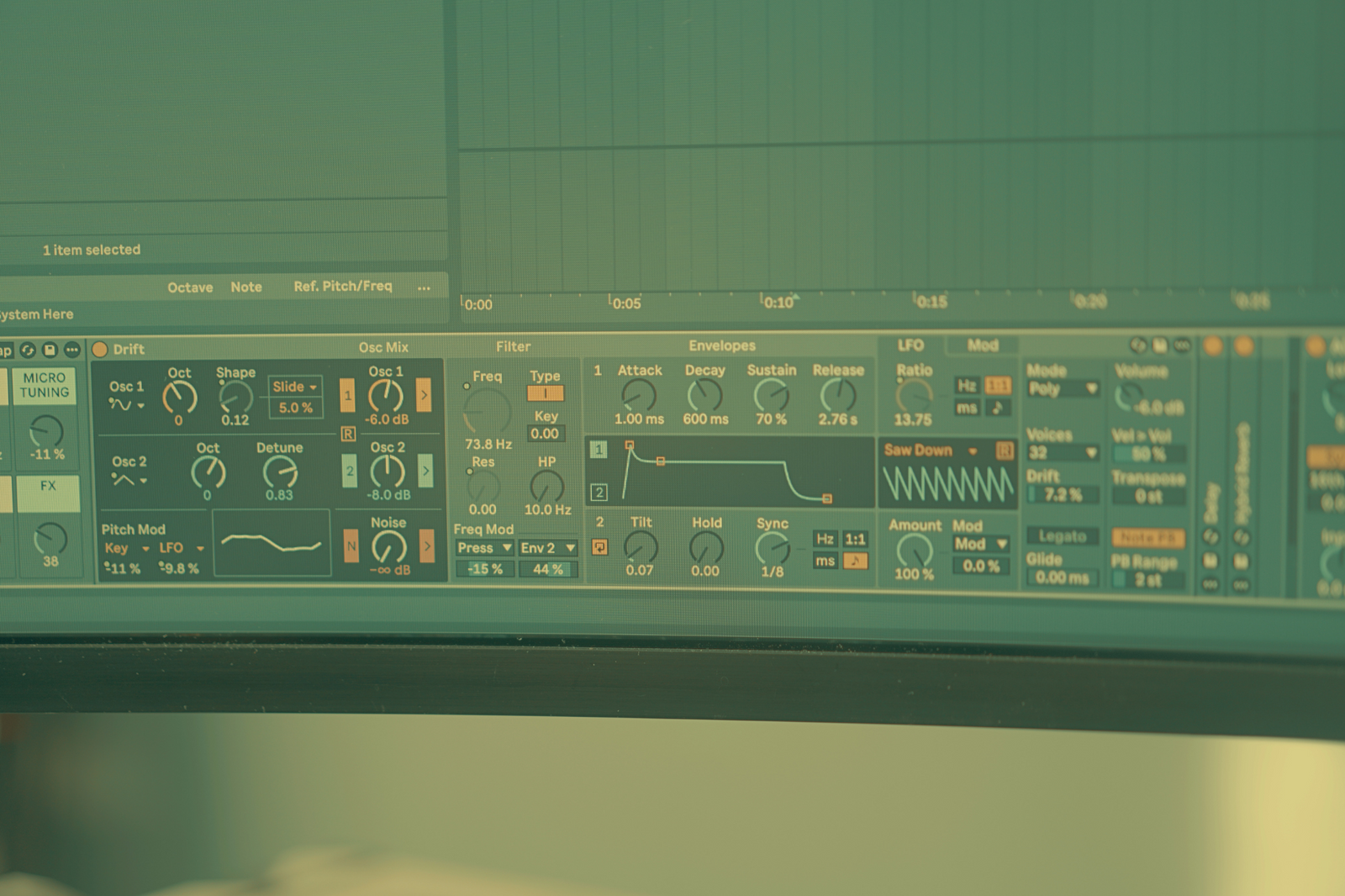Disable the Noise oscillator N toggle
Viewport: 1345px width, 896px height.
click(351, 546)
